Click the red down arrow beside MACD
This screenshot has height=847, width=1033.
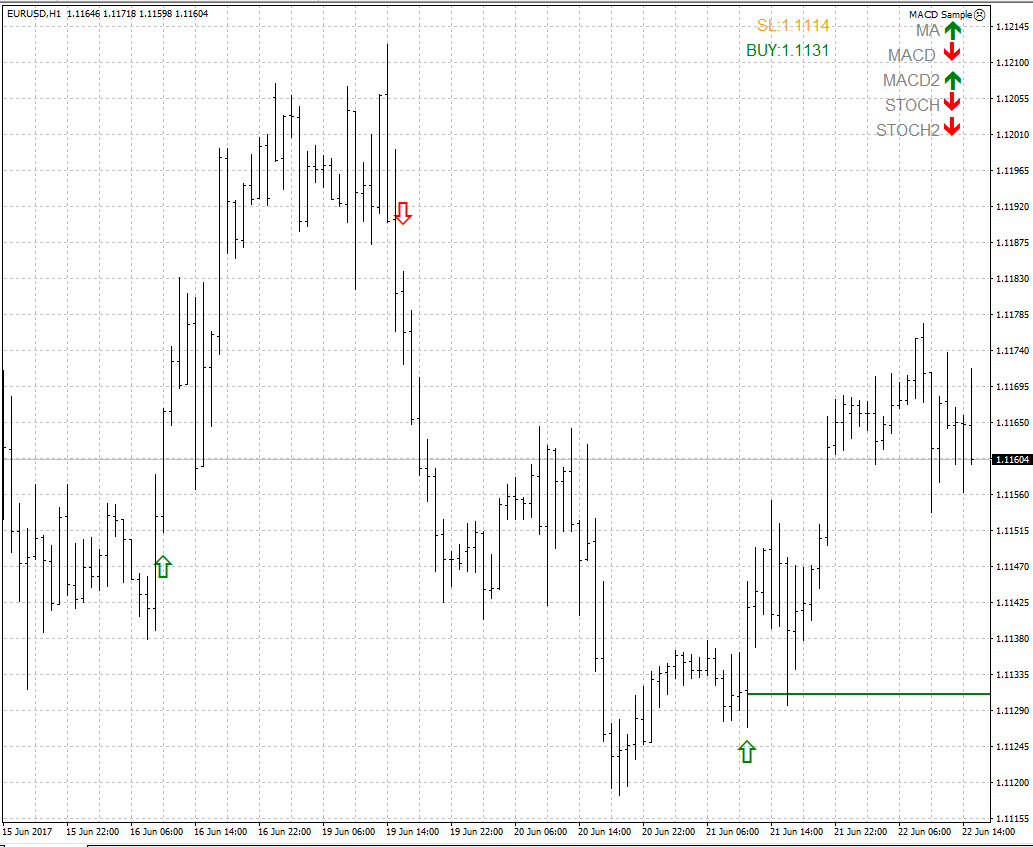click(952, 54)
